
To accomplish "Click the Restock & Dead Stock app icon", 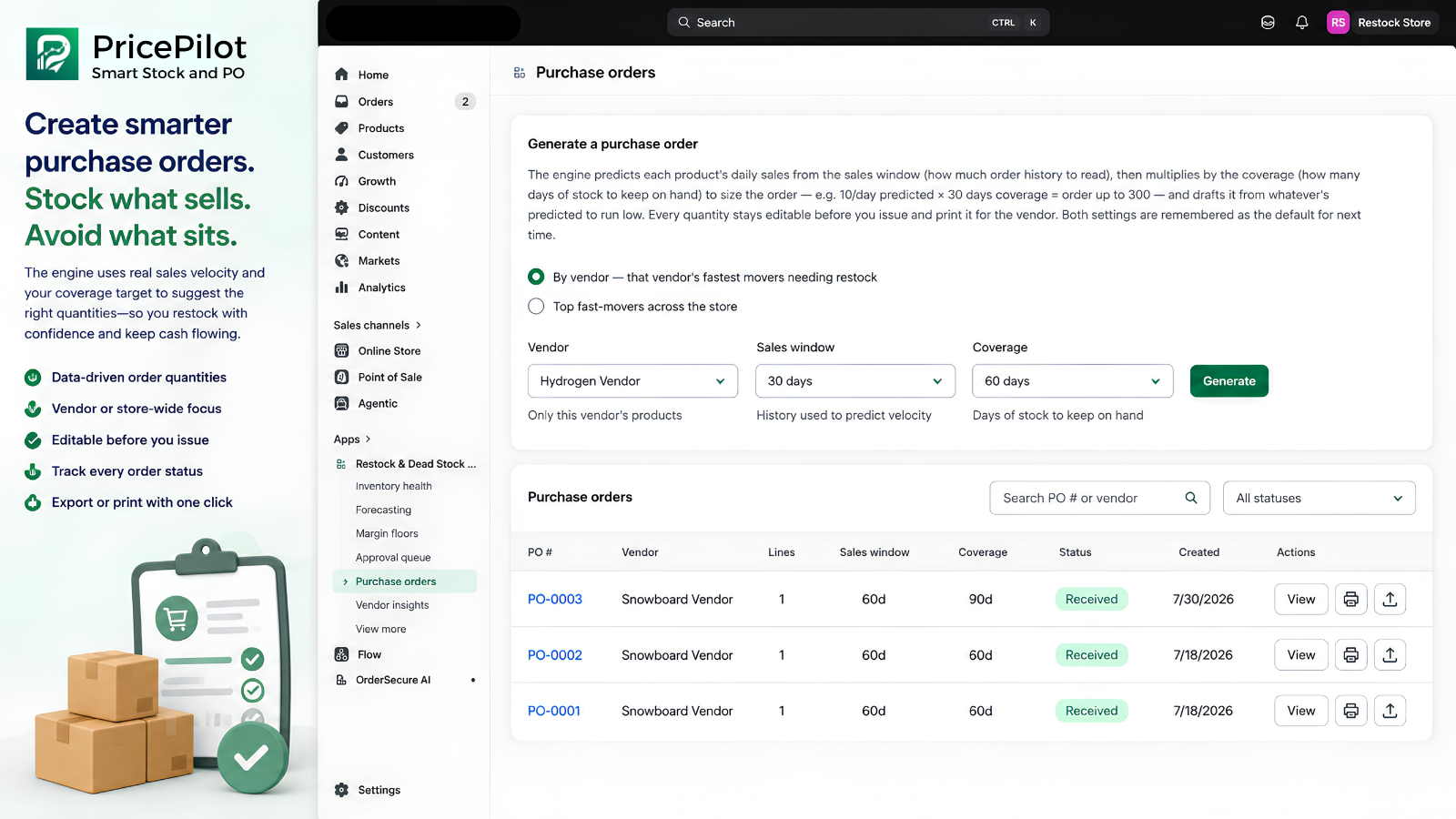I will pyautogui.click(x=341, y=464).
